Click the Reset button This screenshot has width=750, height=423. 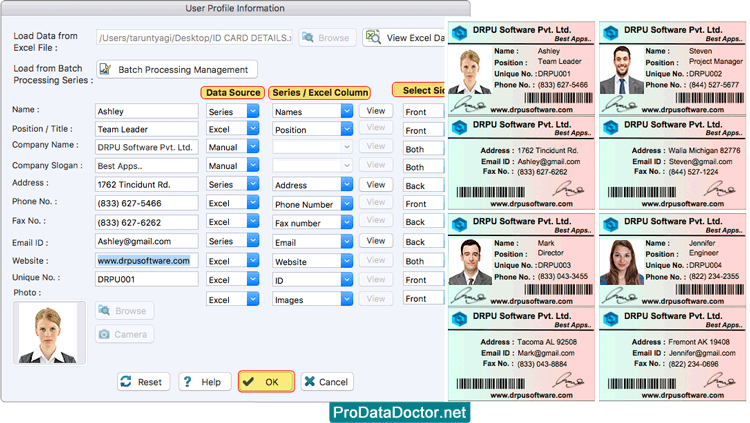tap(143, 382)
